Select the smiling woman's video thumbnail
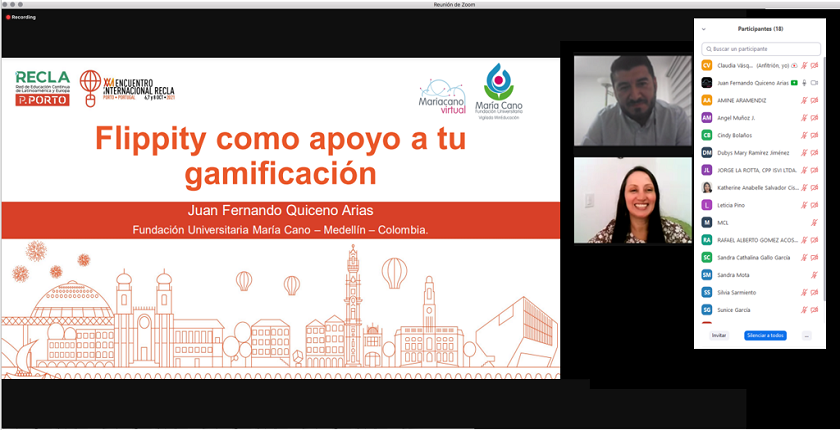Screen dimensions: 840x430 pos(633,200)
